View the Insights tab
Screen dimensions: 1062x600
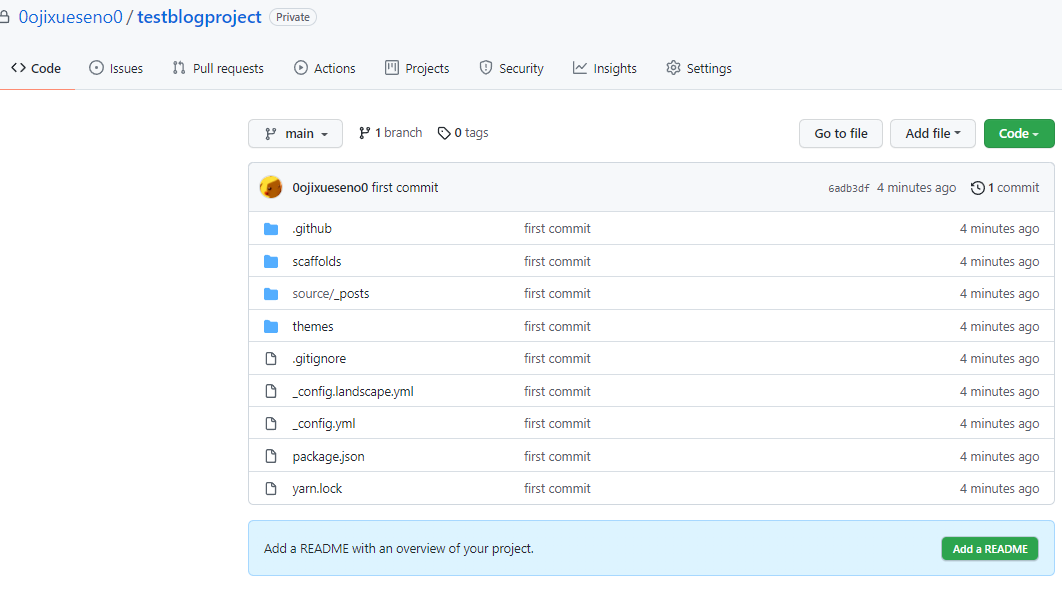pyautogui.click(x=605, y=68)
